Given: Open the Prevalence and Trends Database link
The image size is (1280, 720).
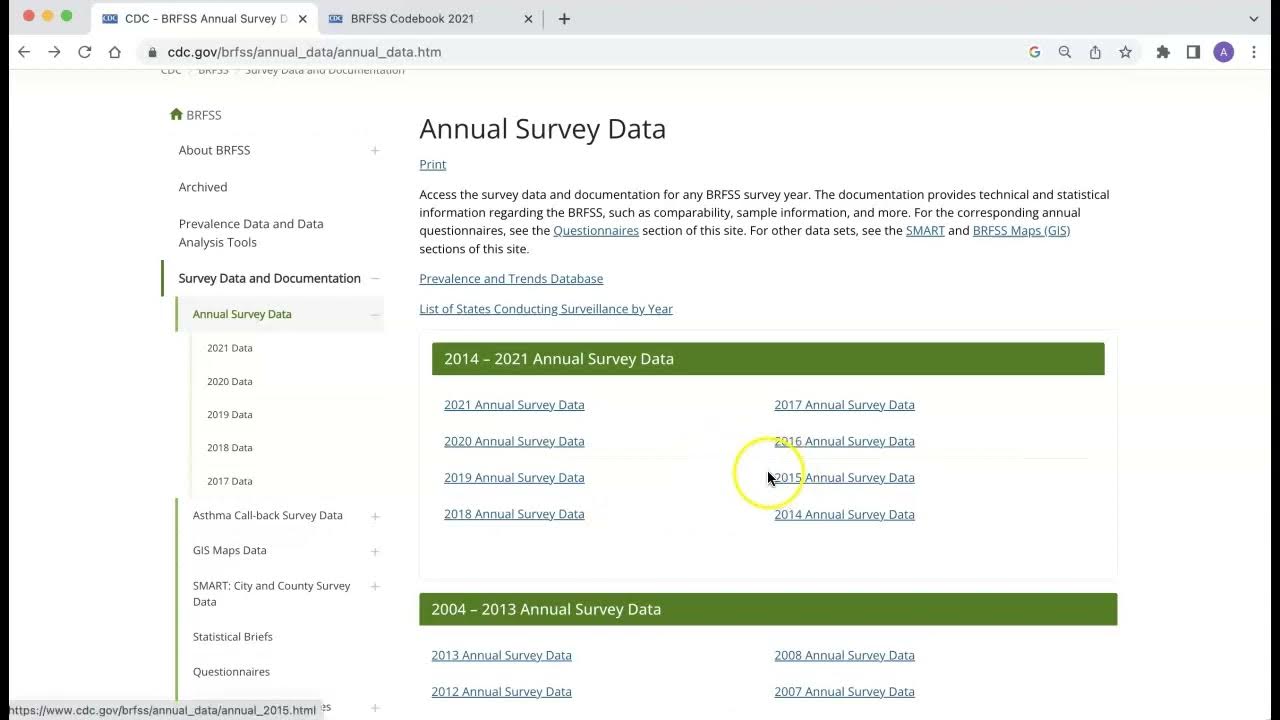Looking at the screenshot, I should [x=511, y=279].
